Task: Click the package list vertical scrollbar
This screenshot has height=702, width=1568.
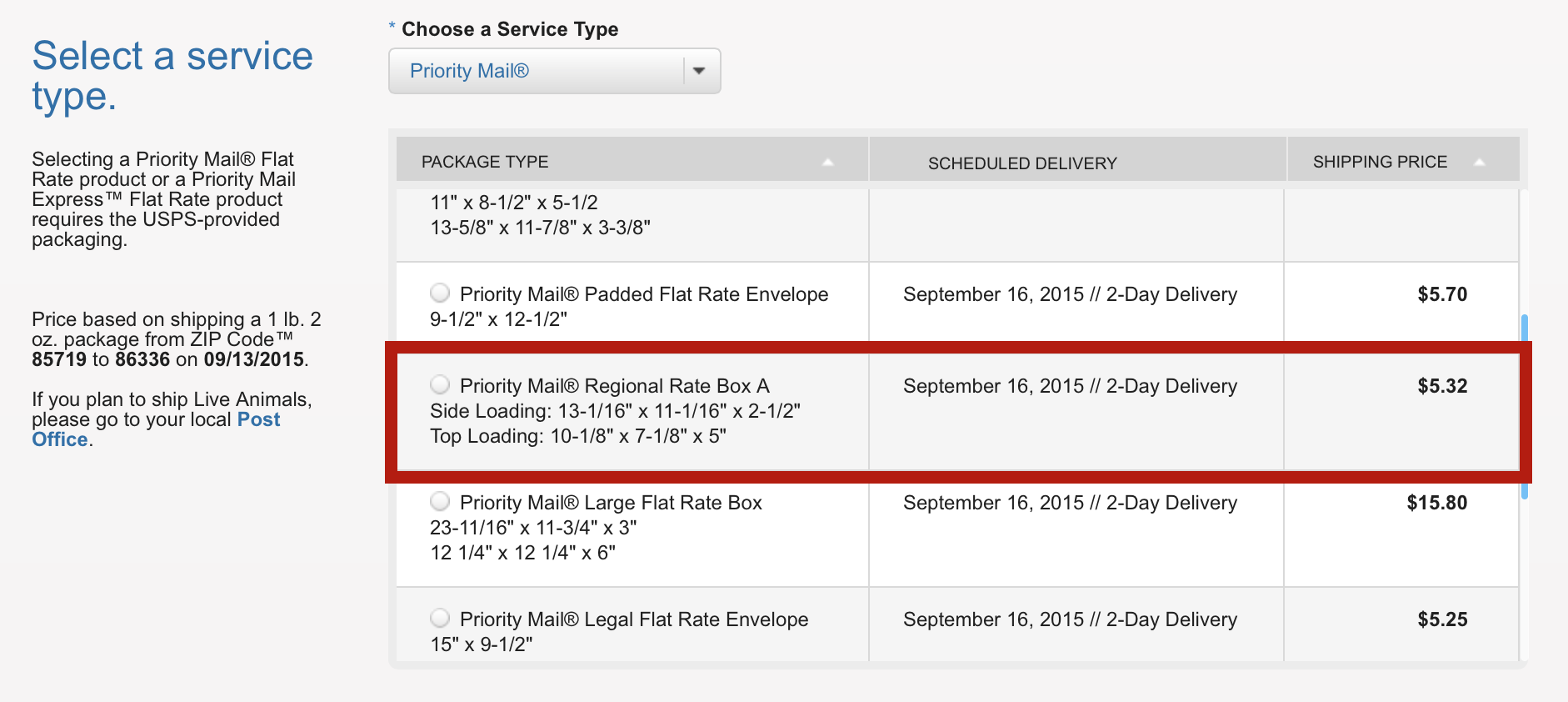Action: 1524,407
